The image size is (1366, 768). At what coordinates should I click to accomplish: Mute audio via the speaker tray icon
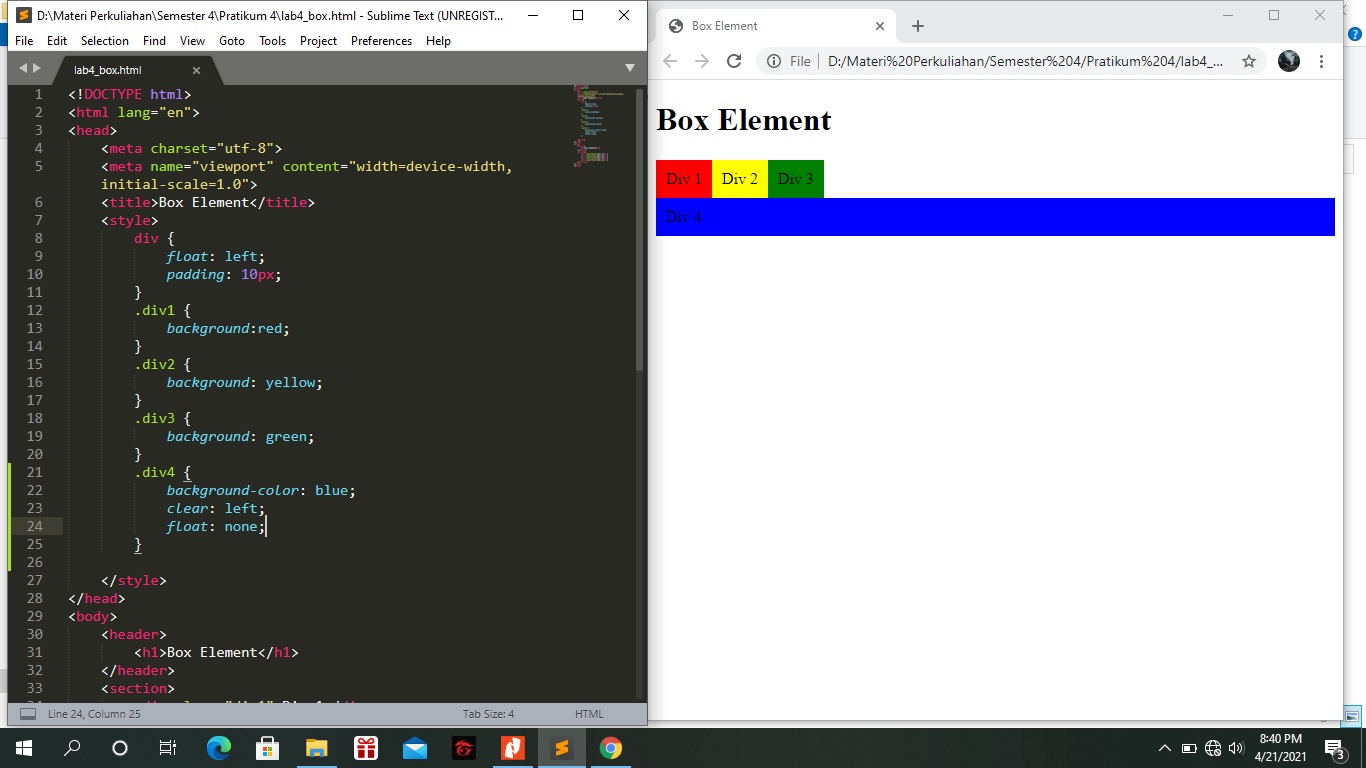click(1235, 747)
